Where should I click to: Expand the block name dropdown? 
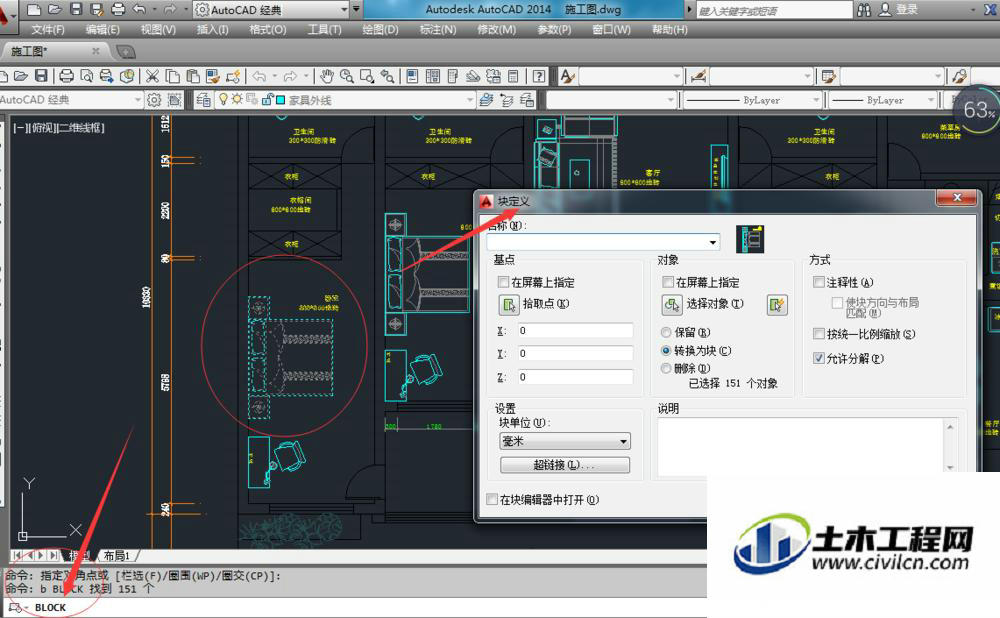[x=712, y=242]
